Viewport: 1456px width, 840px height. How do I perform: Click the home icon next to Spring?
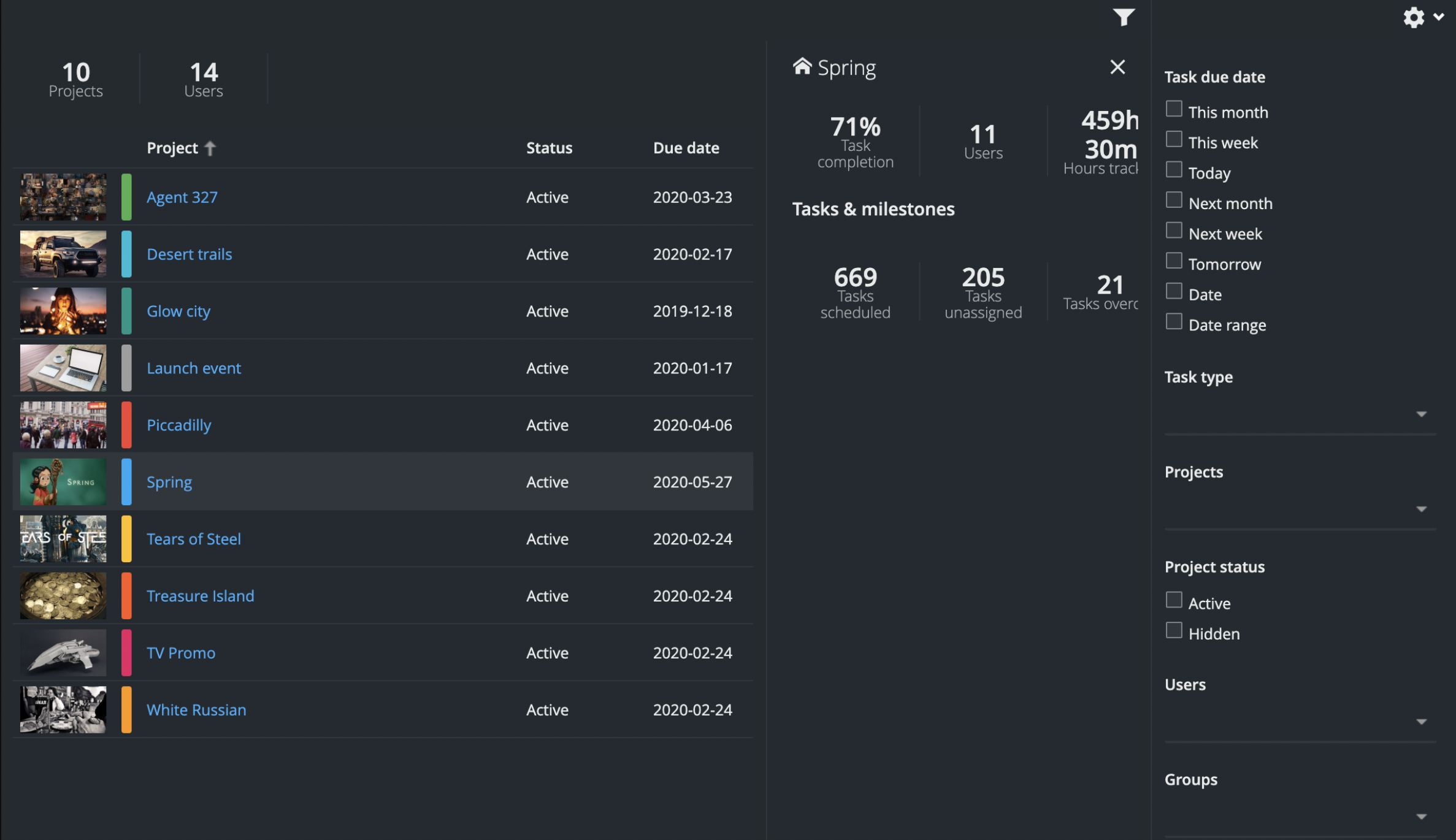(802, 66)
